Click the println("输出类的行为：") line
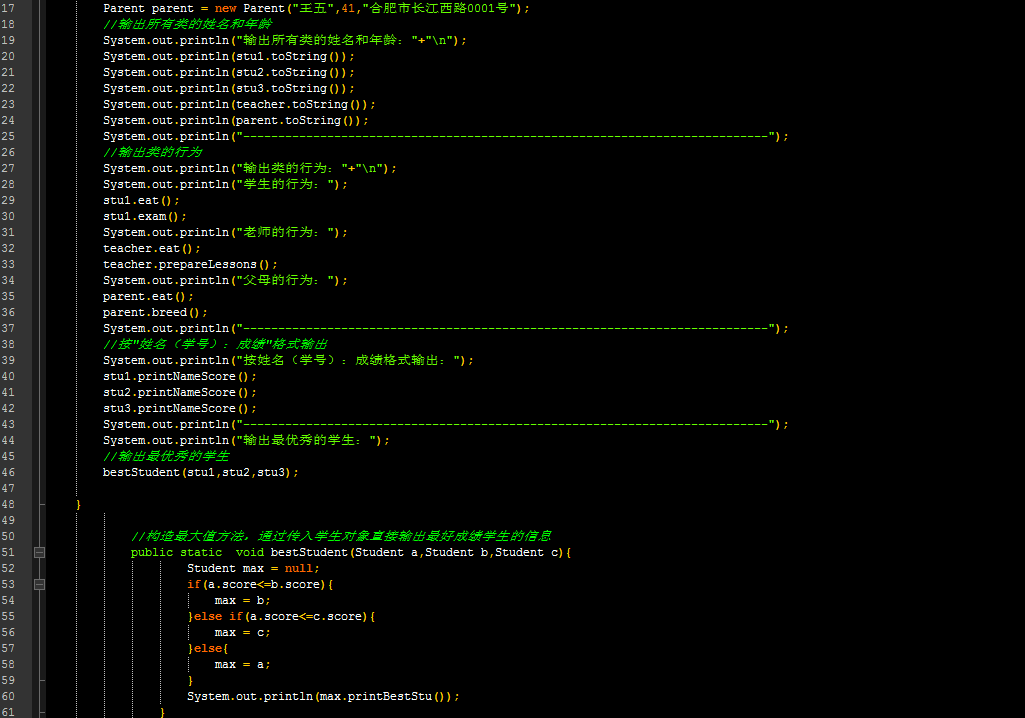The image size is (1025, 718). pyautogui.click(x=250, y=169)
